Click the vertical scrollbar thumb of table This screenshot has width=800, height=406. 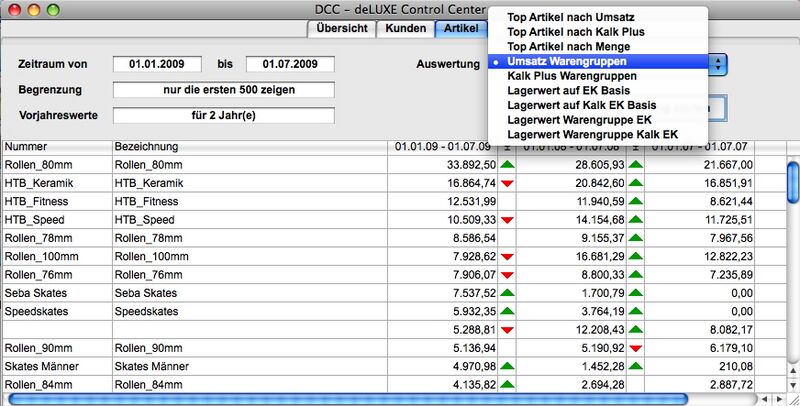coord(792,190)
